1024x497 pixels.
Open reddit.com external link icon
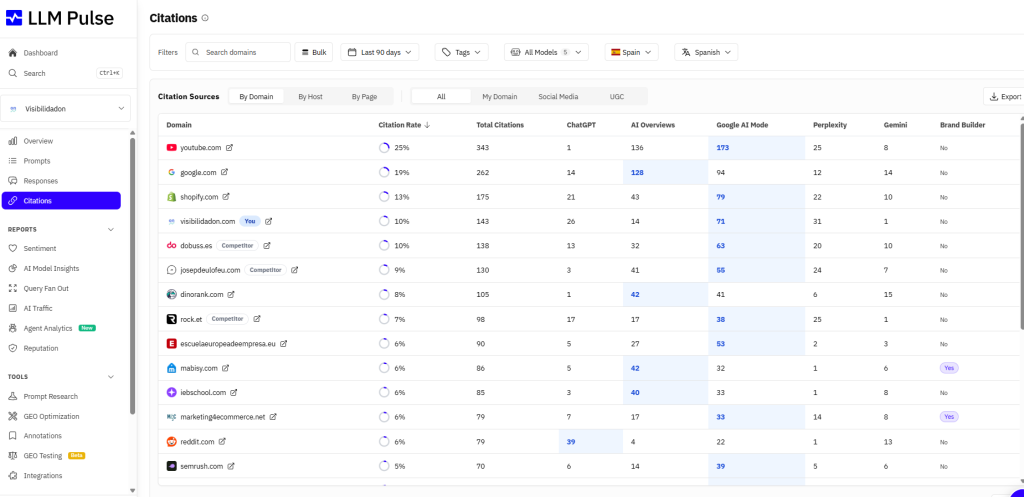coord(222,441)
